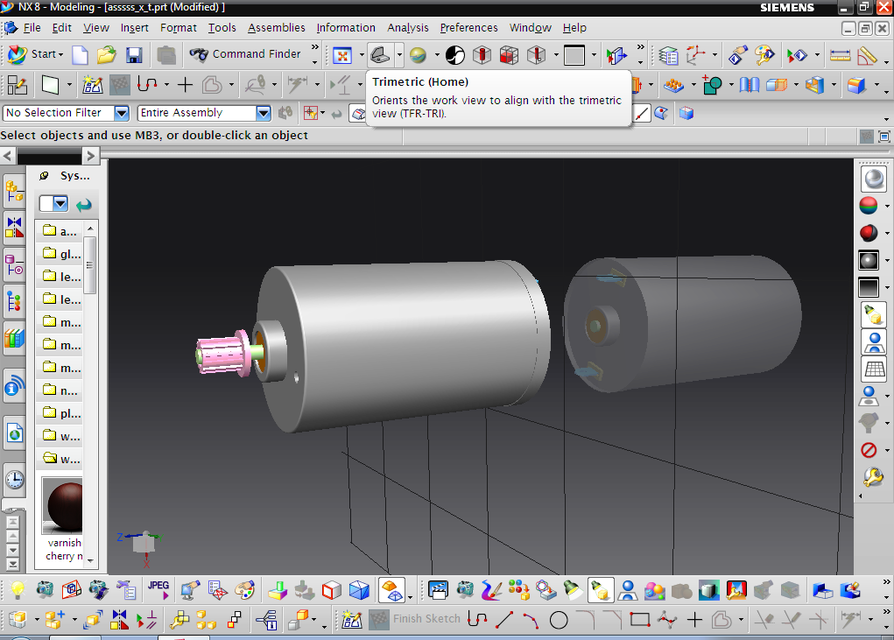Screen dimensions: 894x640
Task: Open the Analysis menu
Action: tap(408, 28)
